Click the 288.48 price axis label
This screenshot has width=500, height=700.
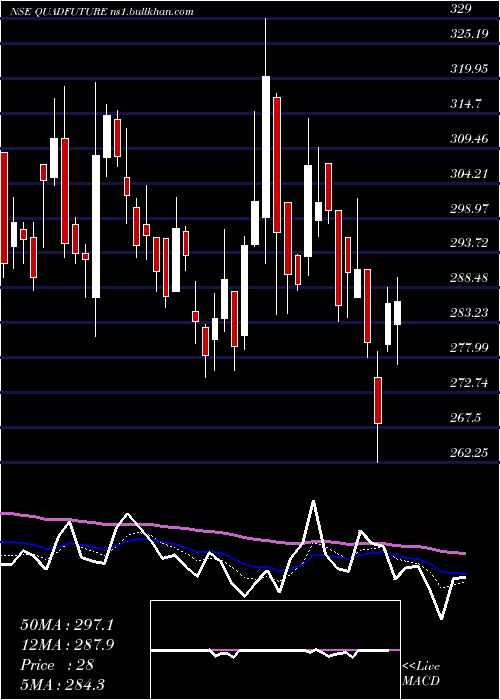(x=469, y=278)
